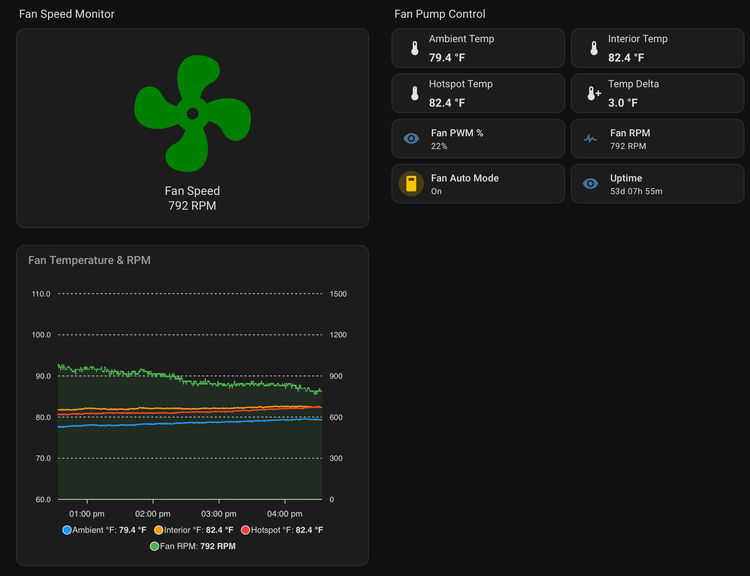Click the Fan RPM pulse icon

pos(590,139)
